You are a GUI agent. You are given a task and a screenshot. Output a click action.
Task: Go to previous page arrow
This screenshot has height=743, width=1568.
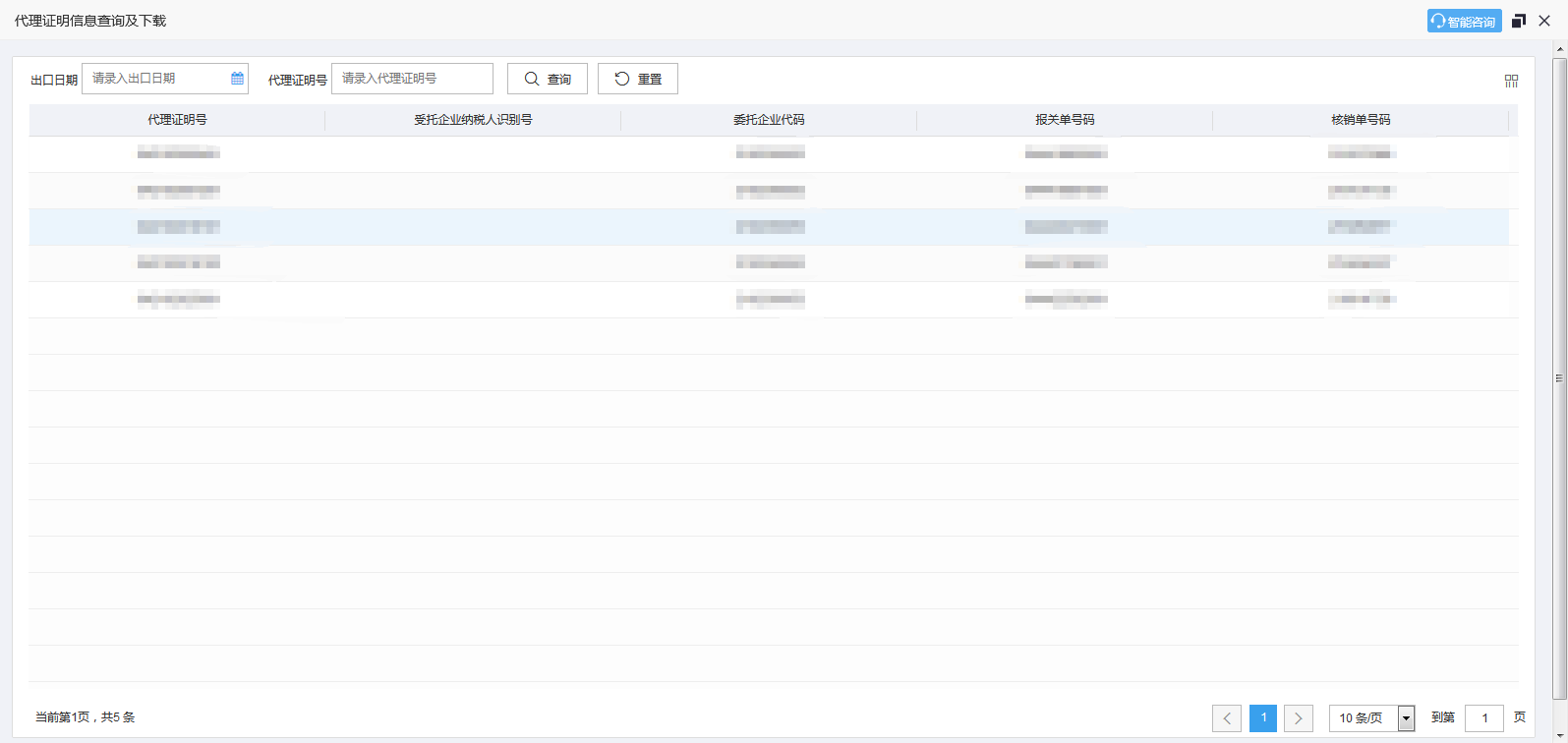pos(1227,718)
